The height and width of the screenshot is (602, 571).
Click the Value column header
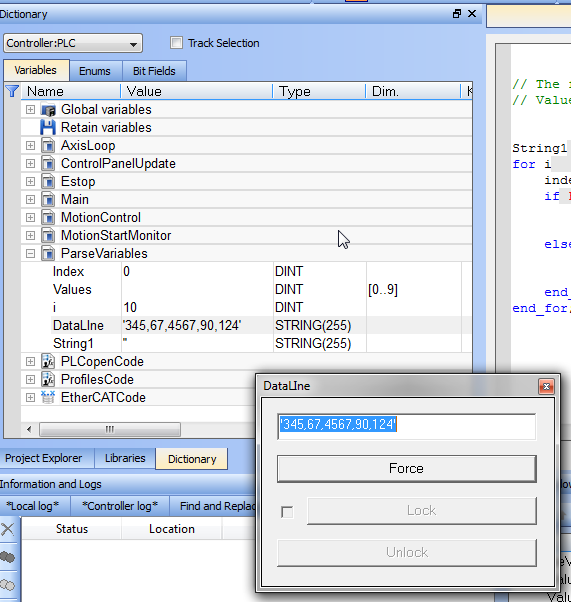tap(197, 91)
